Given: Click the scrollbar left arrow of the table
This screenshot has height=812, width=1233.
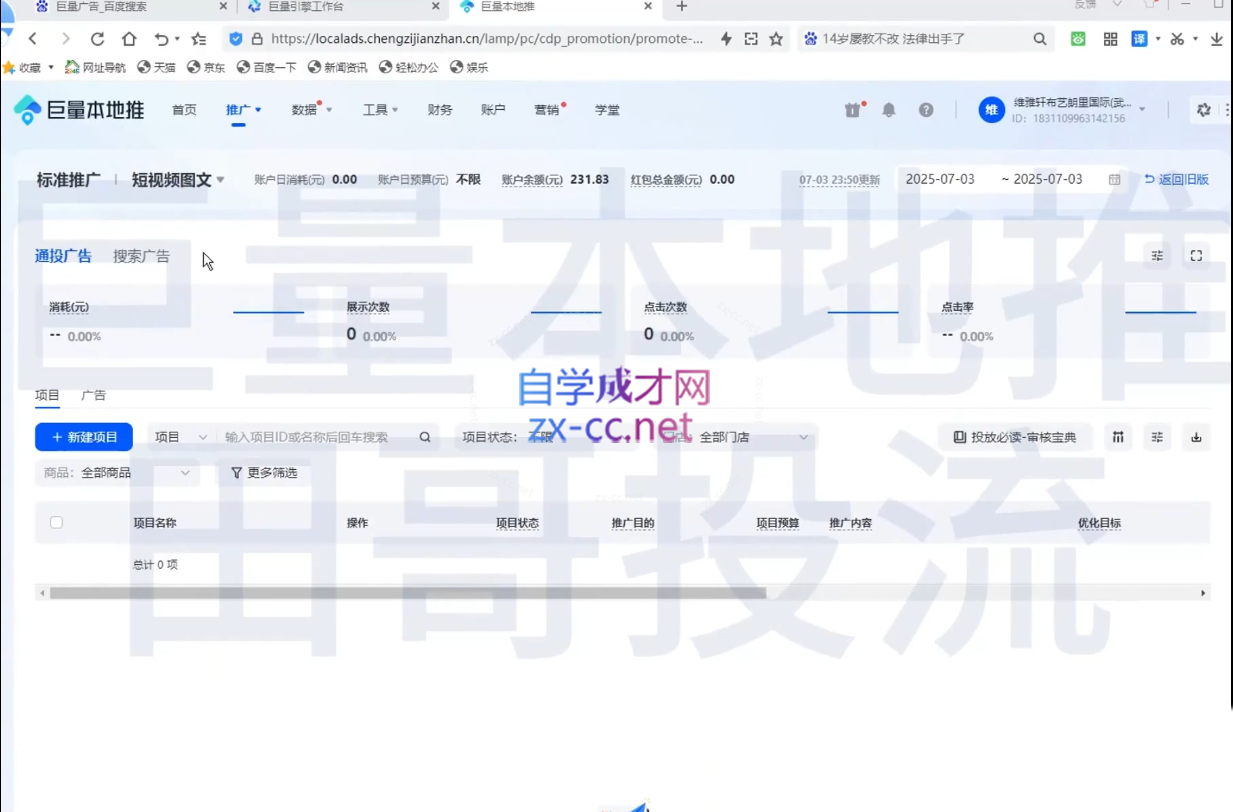Looking at the screenshot, I should pyautogui.click(x=42, y=593).
